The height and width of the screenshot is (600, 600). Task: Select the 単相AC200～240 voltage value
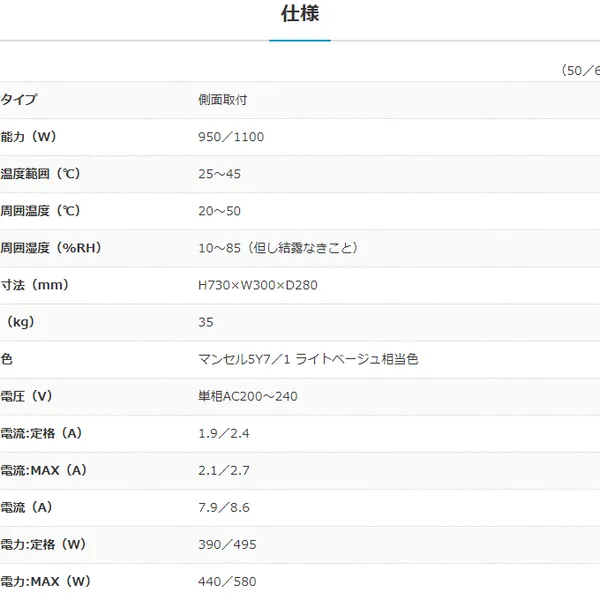pyautogui.click(x=248, y=396)
